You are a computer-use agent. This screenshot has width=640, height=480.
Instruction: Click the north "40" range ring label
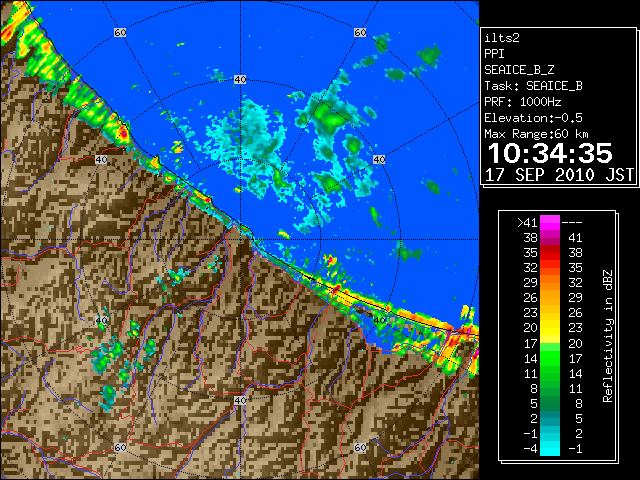coord(240,79)
